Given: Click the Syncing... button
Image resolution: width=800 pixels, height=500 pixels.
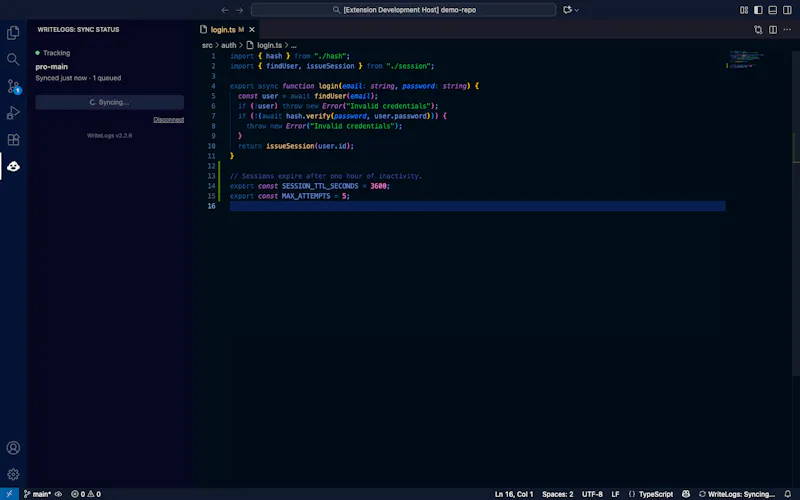Looking at the screenshot, I should tap(110, 102).
